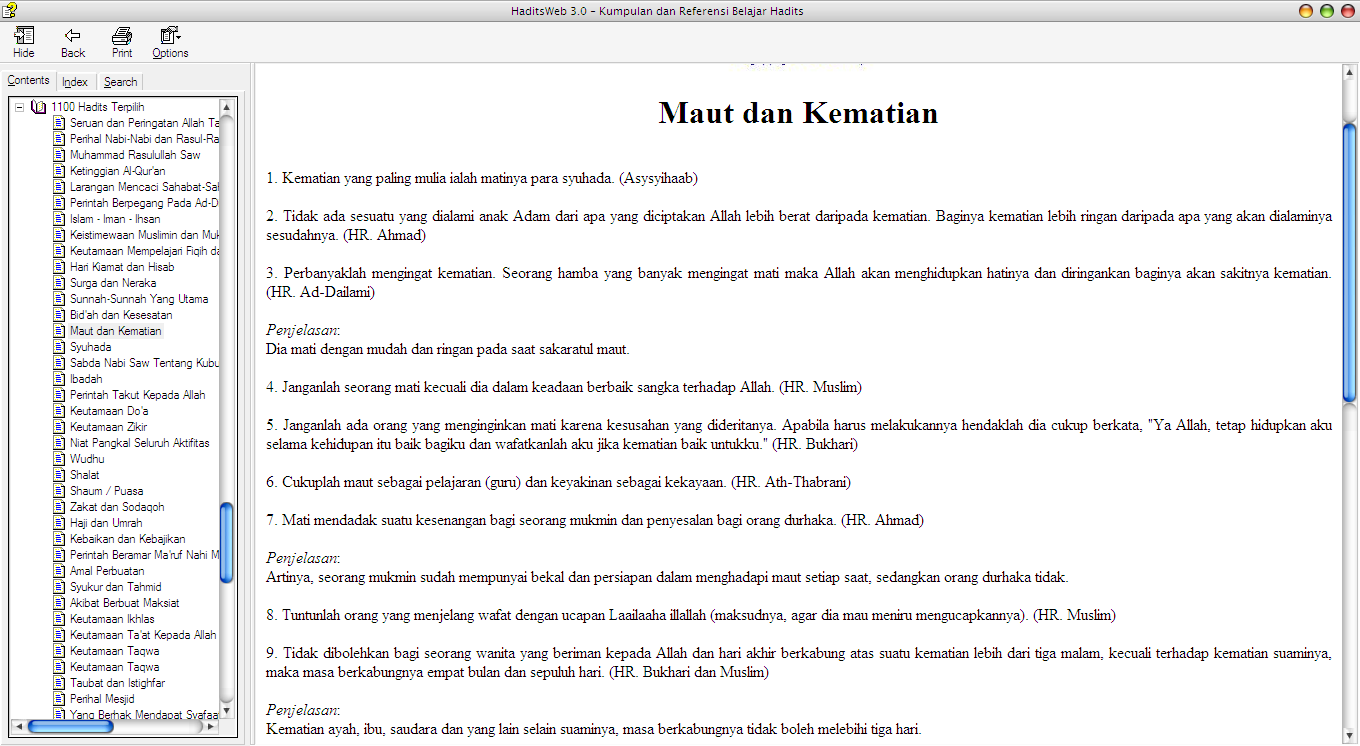
Task: Switch to the Search tab
Action: [120, 82]
